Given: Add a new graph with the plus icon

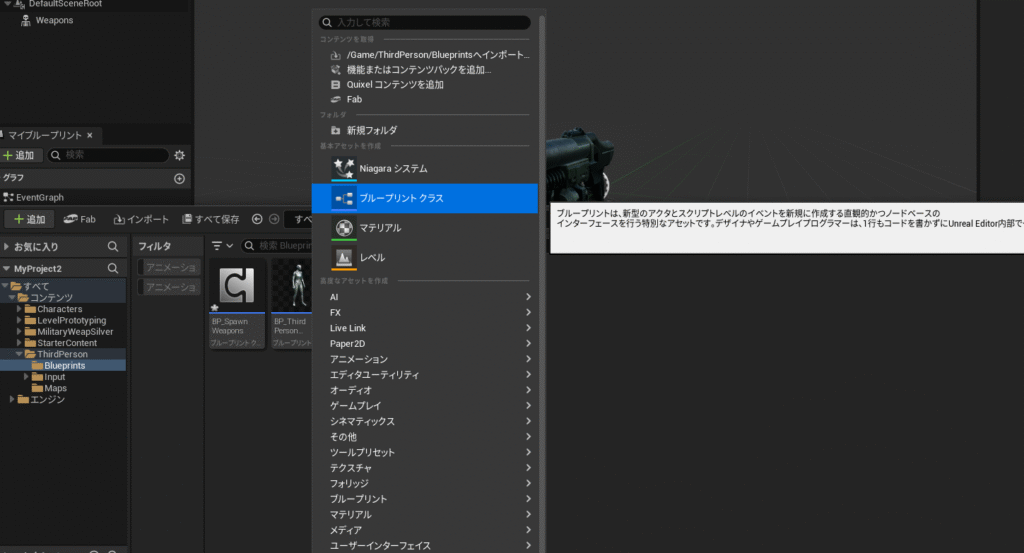Looking at the screenshot, I should 180,179.
